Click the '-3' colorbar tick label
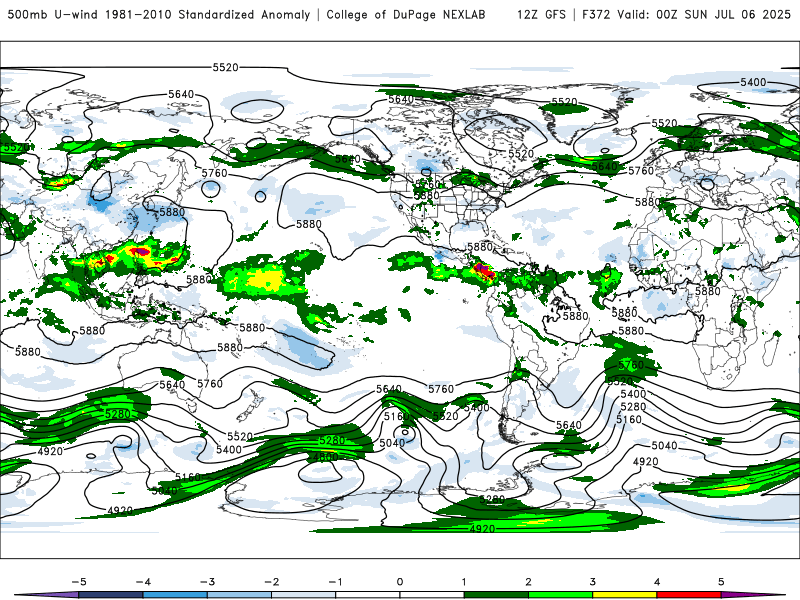The width and height of the screenshot is (800, 600). (207, 582)
